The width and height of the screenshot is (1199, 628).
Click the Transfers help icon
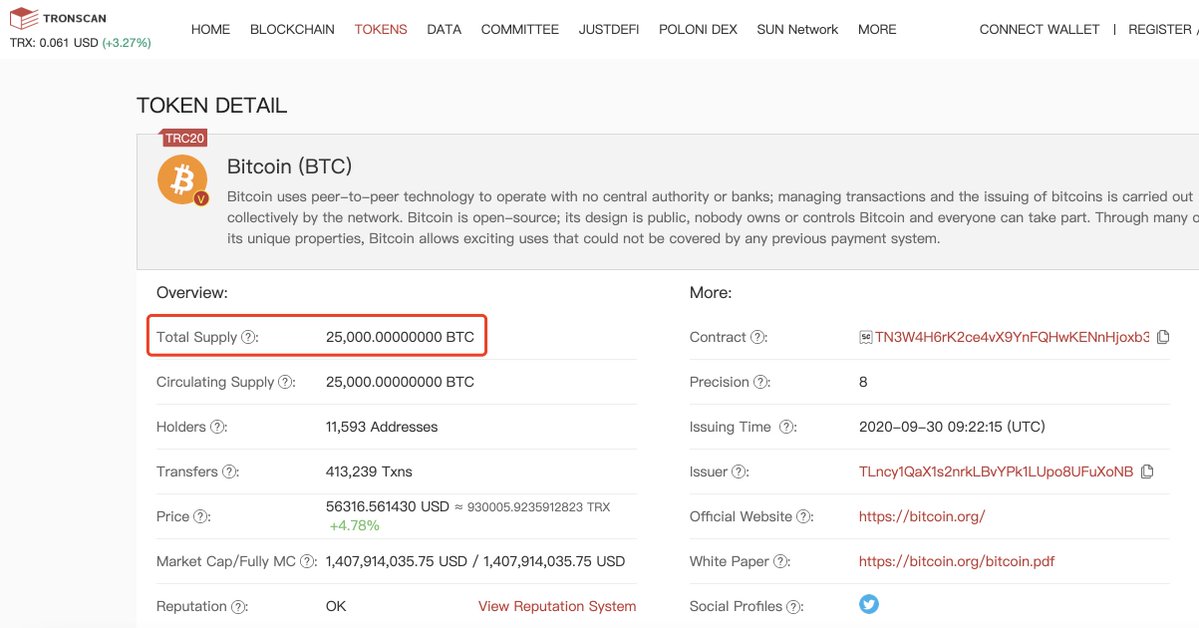[229, 471]
